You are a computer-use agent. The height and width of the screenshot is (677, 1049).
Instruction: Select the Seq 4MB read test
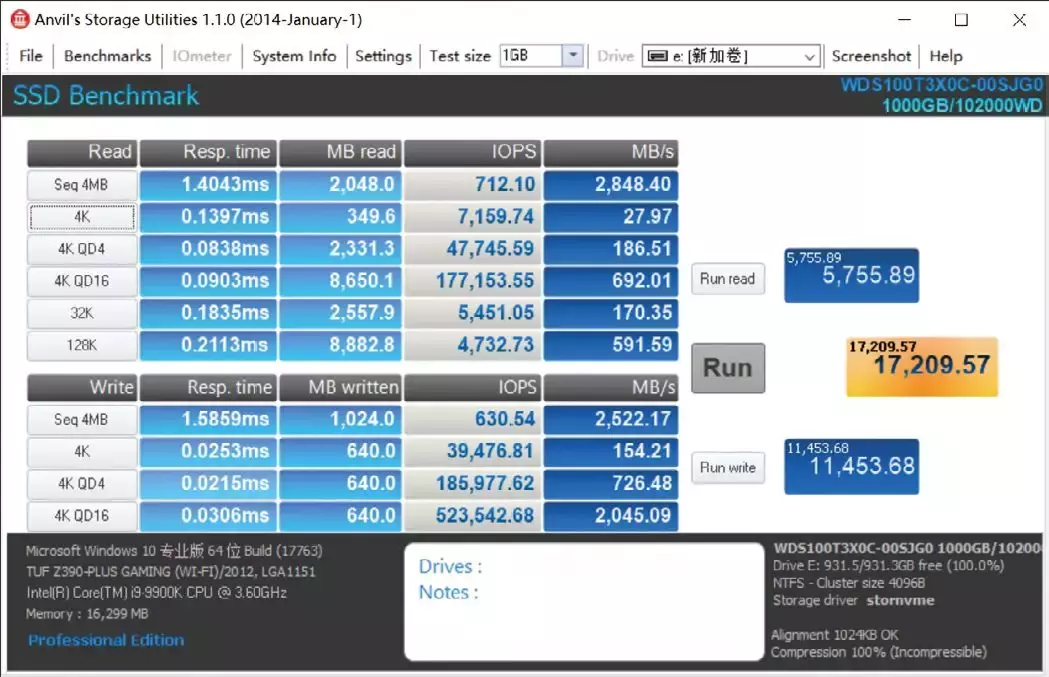pyautogui.click(x=81, y=185)
